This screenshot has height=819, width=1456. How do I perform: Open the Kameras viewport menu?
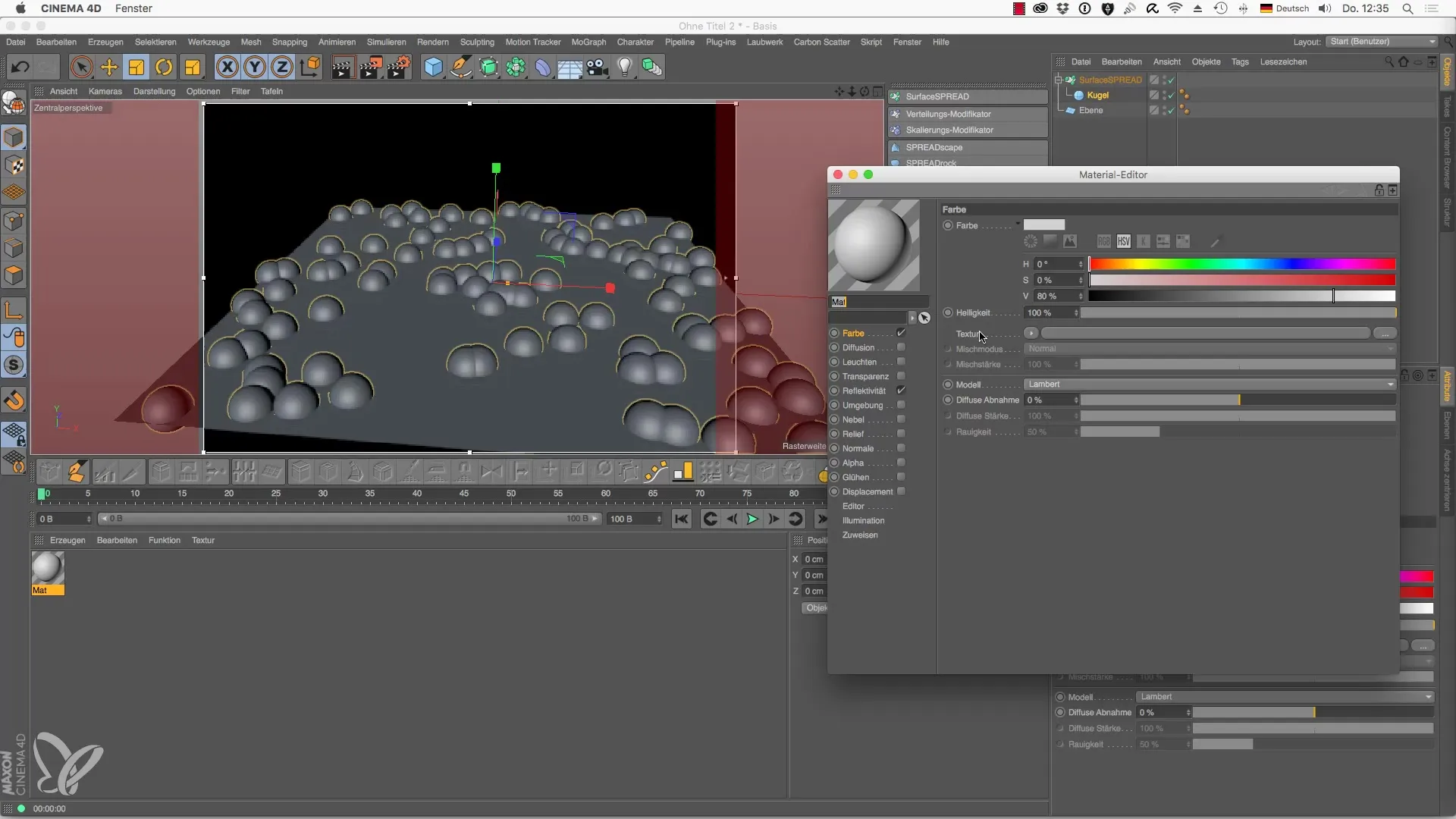[x=105, y=91]
